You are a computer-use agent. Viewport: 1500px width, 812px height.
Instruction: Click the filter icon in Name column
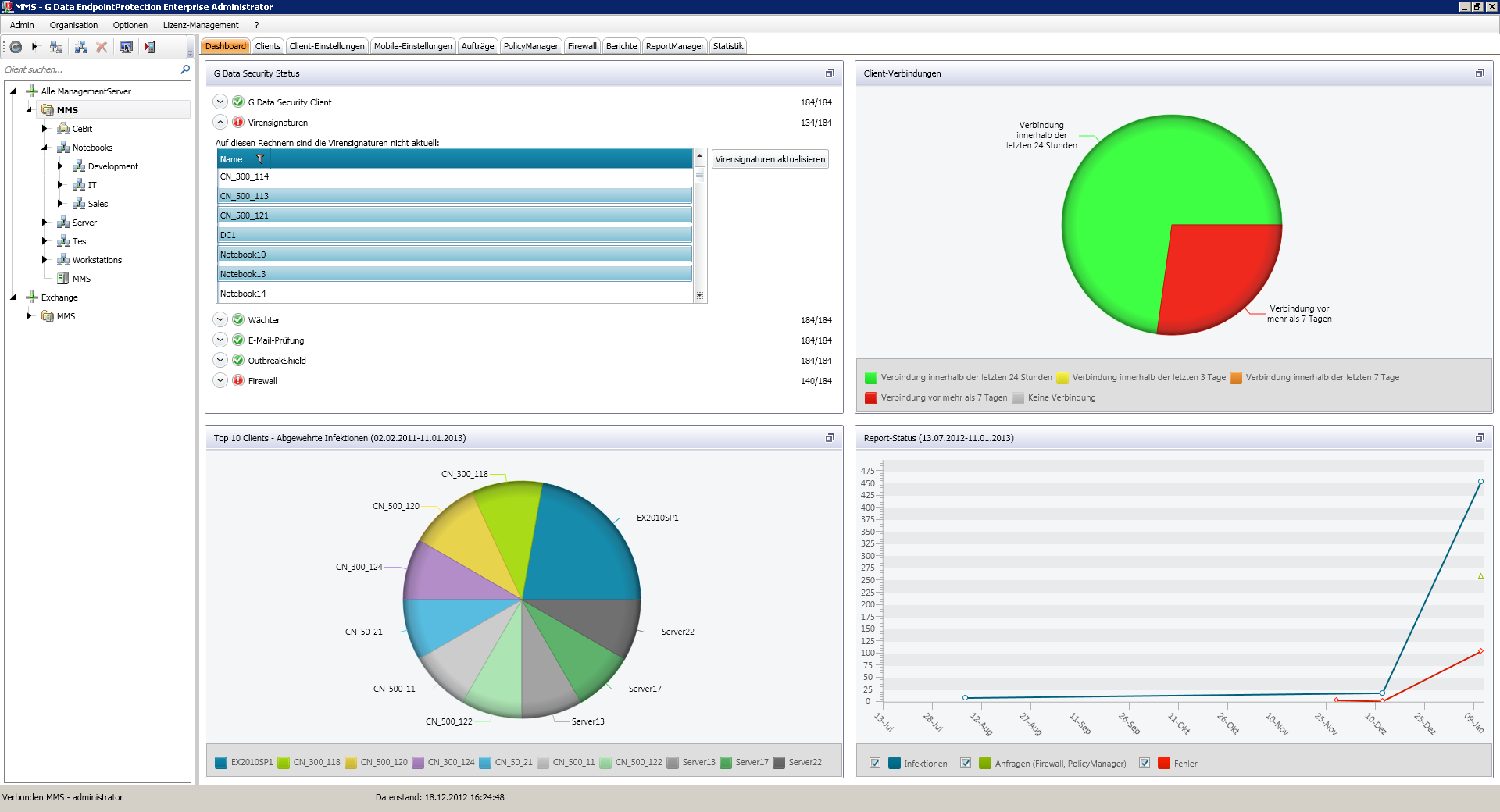point(260,158)
